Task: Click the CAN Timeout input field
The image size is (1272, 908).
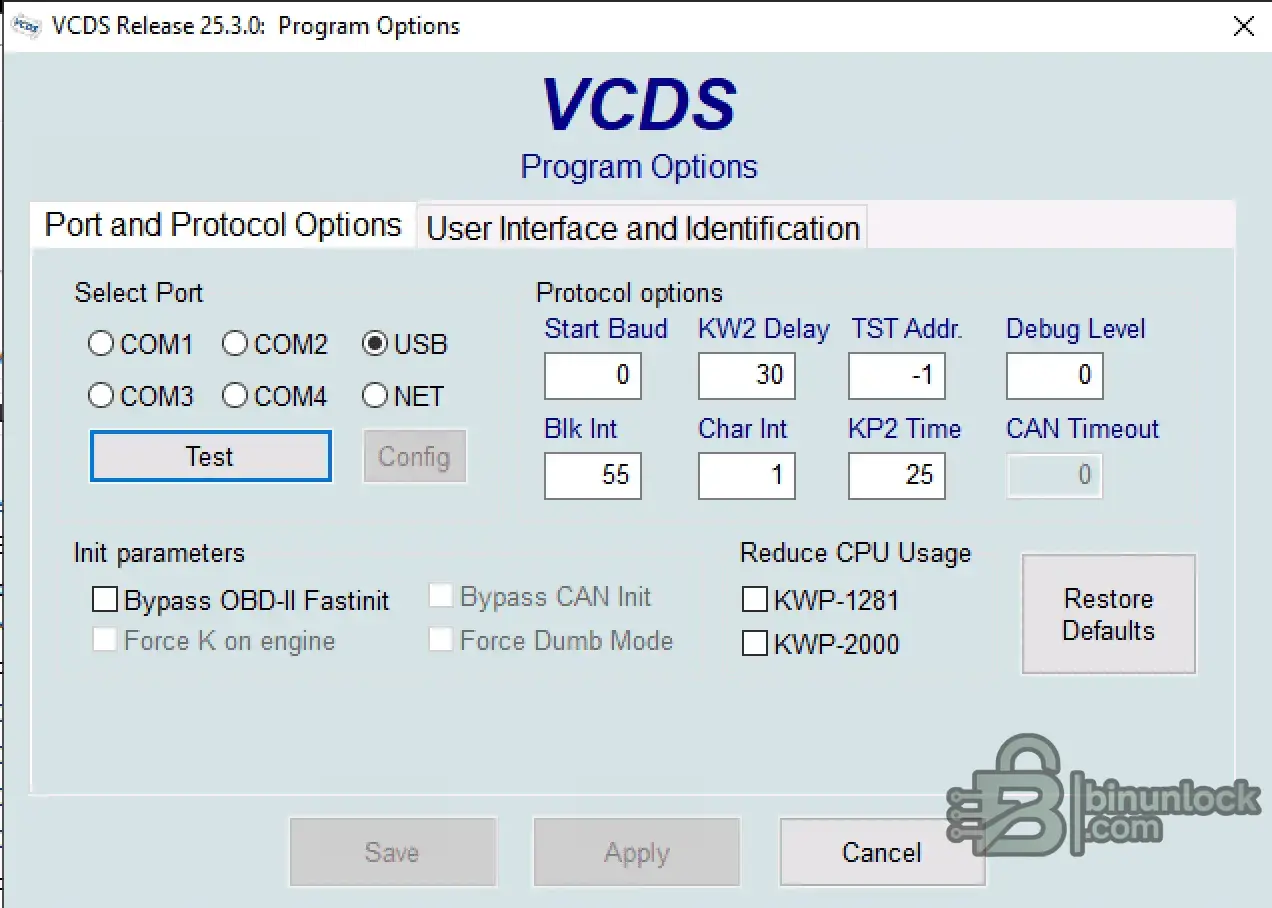Action: 1055,475
